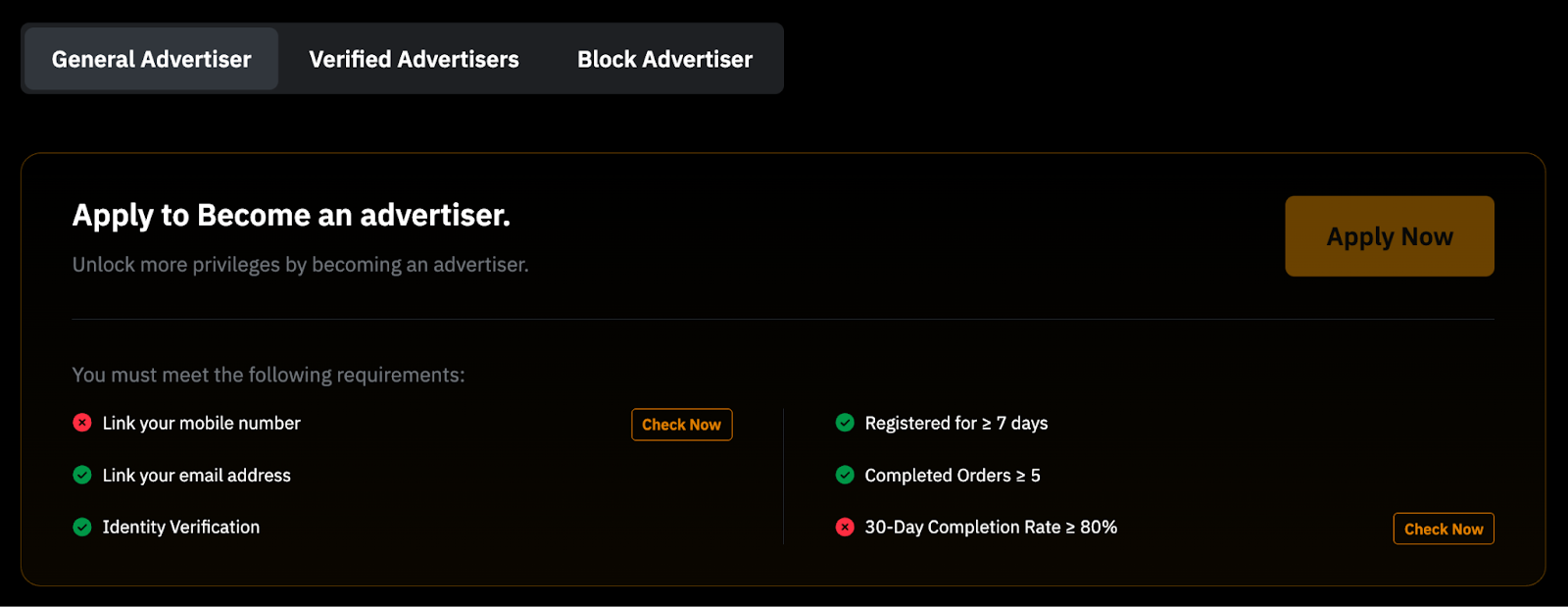Click the green check beside Registered for ≥ 7 days
Image resolution: width=1568 pixels, height=607 pixels.
[x=845, y=423]
